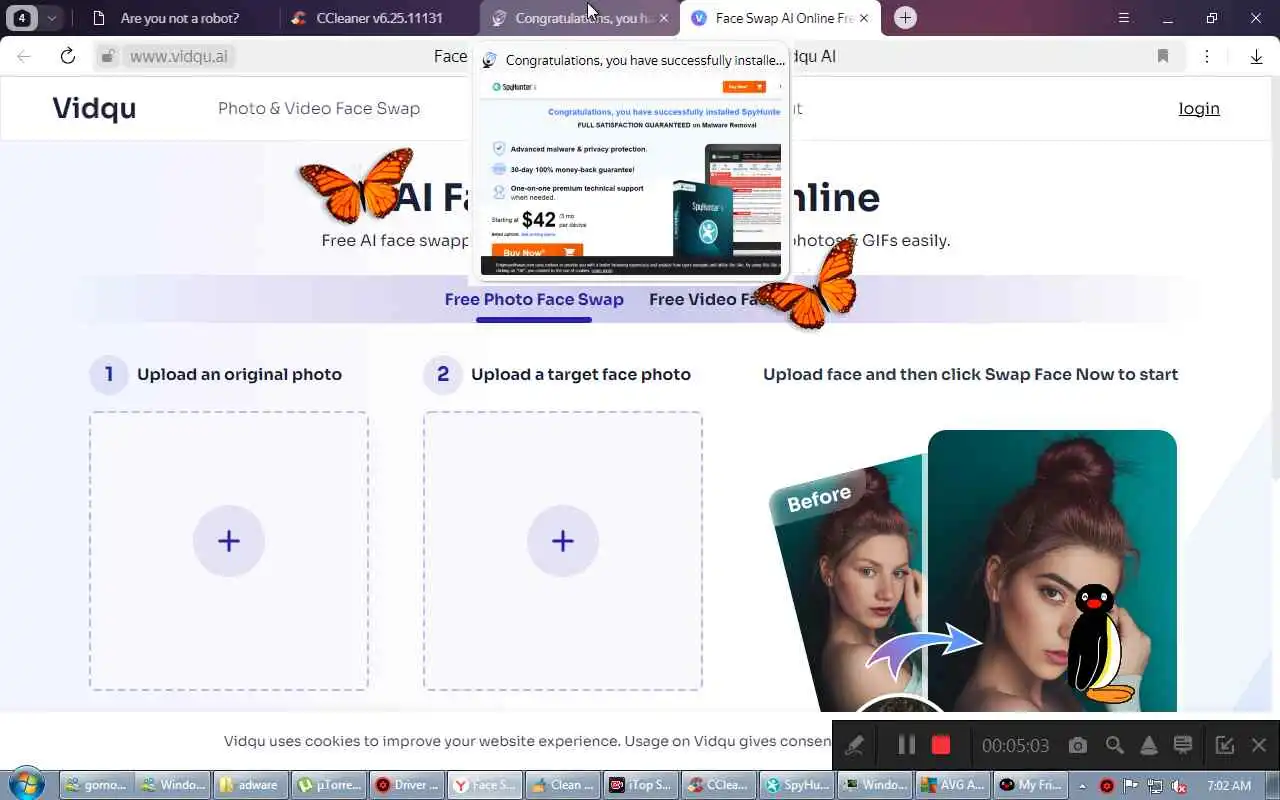This screenshot has width=1280, height=800.
Task: View site security lock information
Action: click(x=108, y=56)
